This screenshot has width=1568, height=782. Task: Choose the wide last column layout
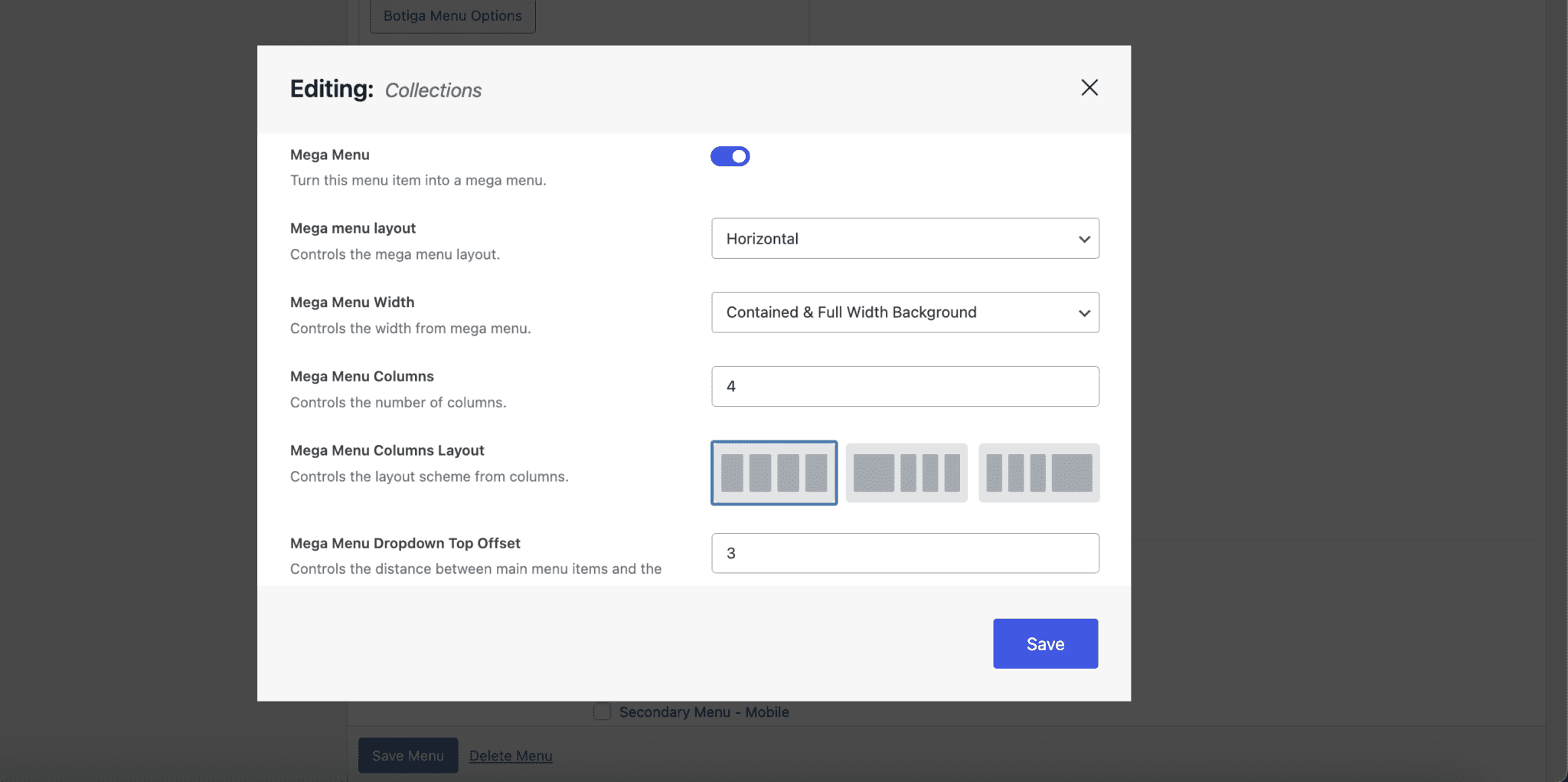click(1039, 473)
